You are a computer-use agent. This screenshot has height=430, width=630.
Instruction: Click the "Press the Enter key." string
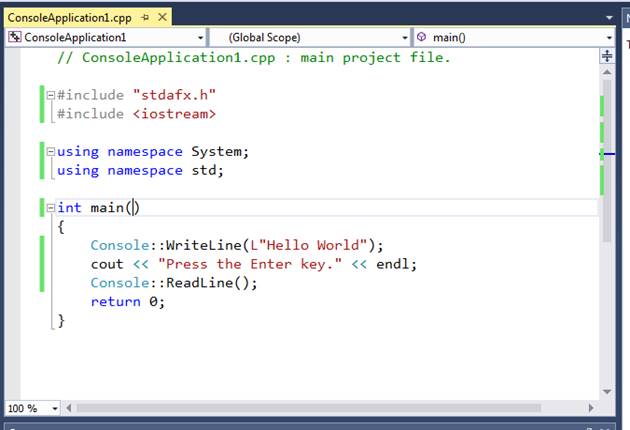tap(250, 264)
